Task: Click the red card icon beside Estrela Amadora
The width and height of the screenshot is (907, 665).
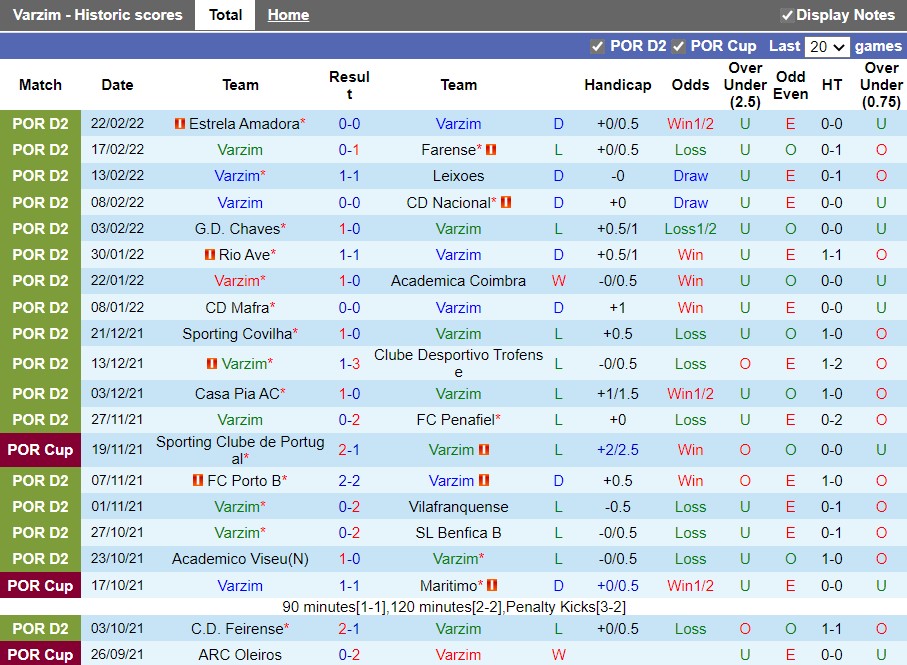Action: point(180,124)
